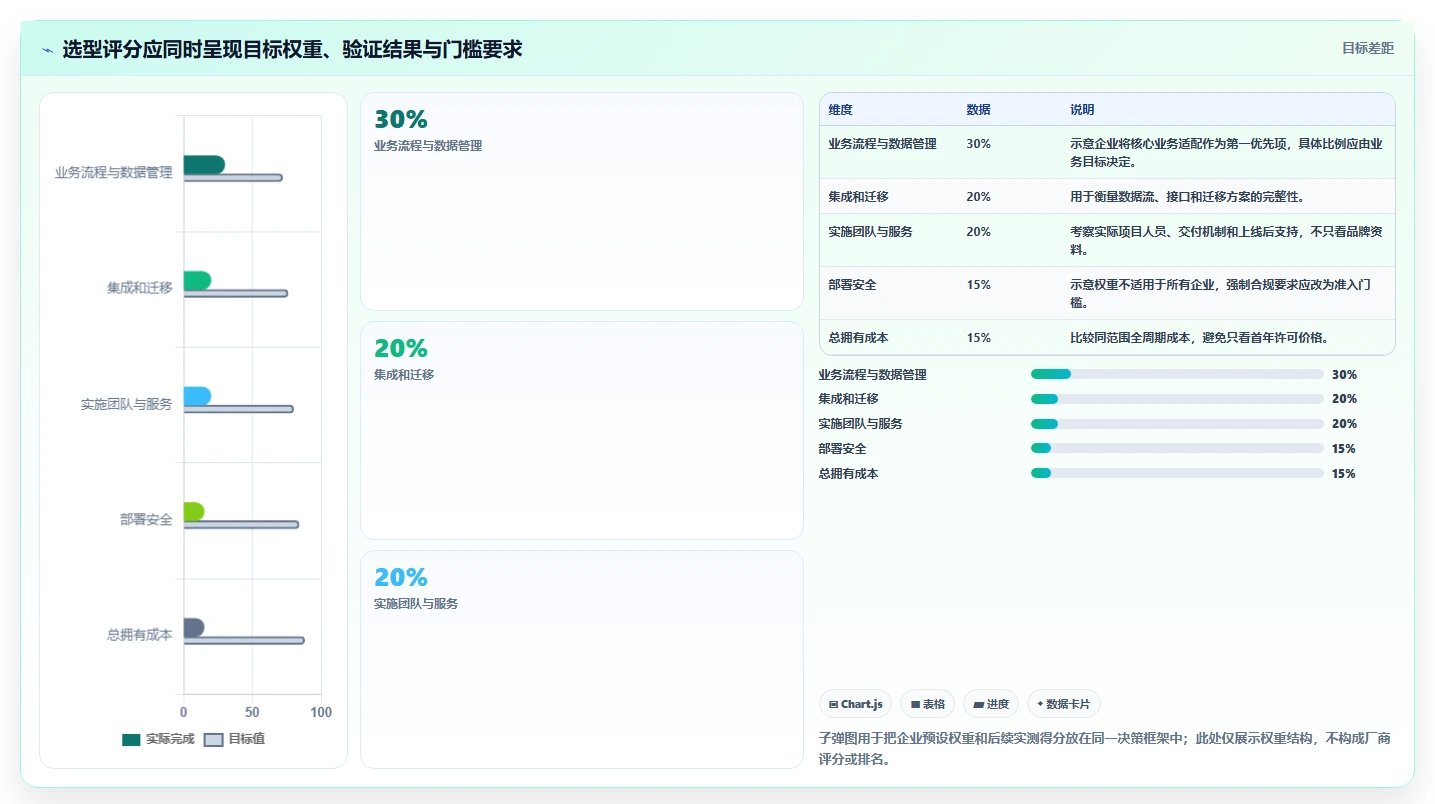Click the 100 tick on the chart axis
This screenshot has width=1435, height=804.
[x=321, y=713]
